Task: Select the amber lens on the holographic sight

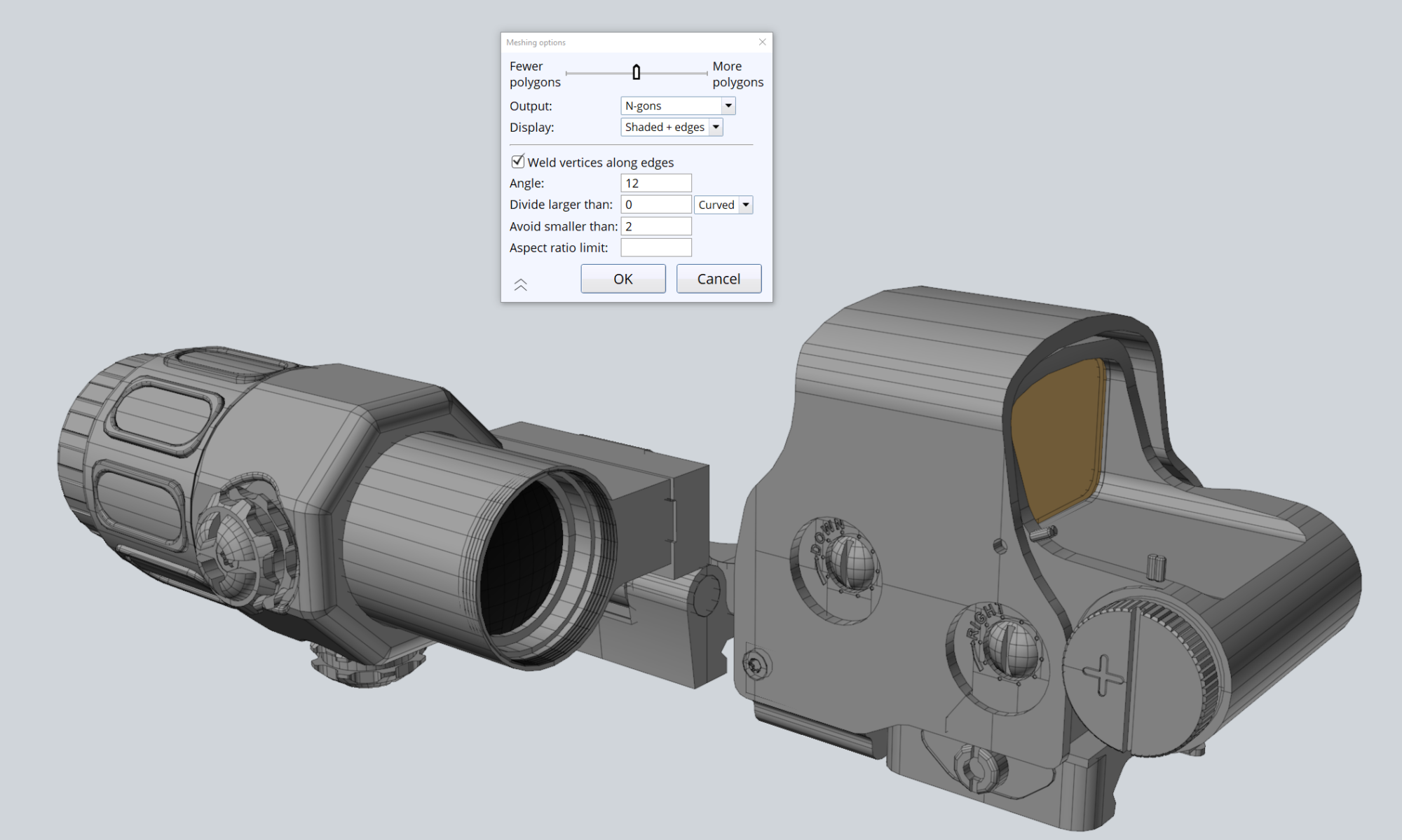Action: pos(1057,434)
